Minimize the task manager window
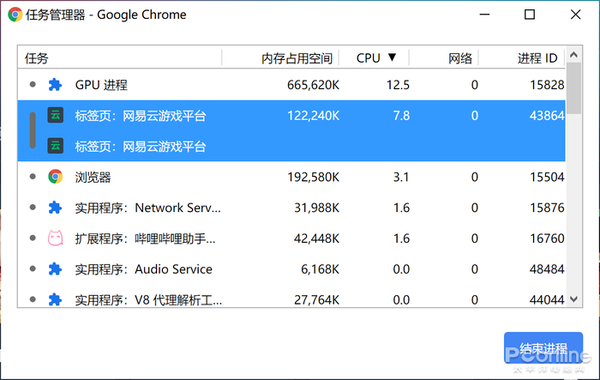The image size is (600, 380). pyautogui.click(x=485, y=15)
